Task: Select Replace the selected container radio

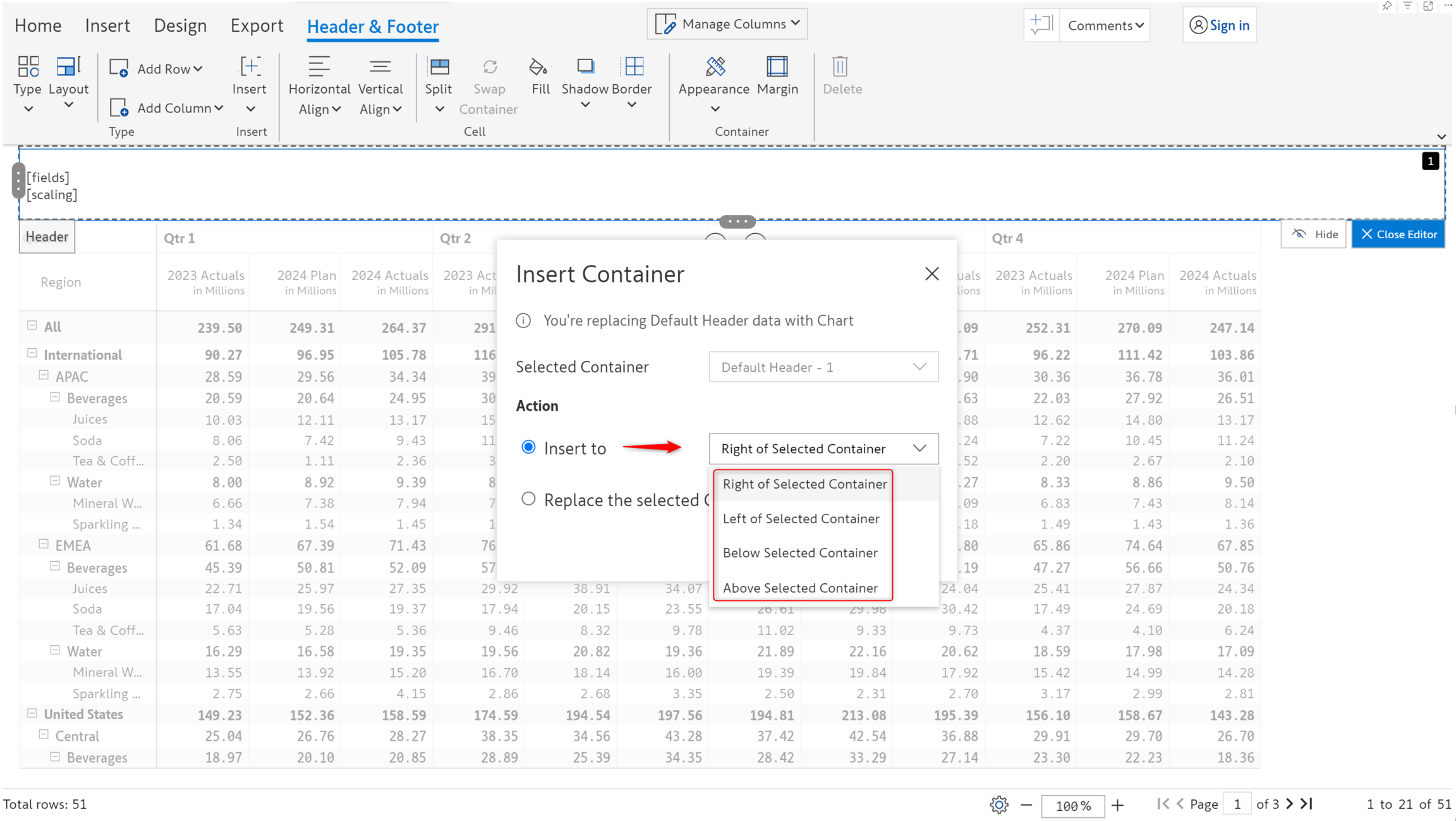Action: pyautogui.click(x=528, y=499)
